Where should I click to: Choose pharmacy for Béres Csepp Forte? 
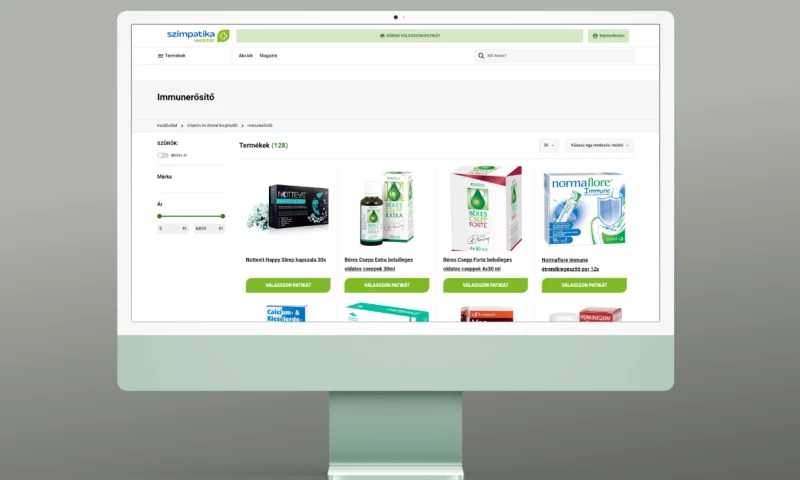tap(485, 285)
